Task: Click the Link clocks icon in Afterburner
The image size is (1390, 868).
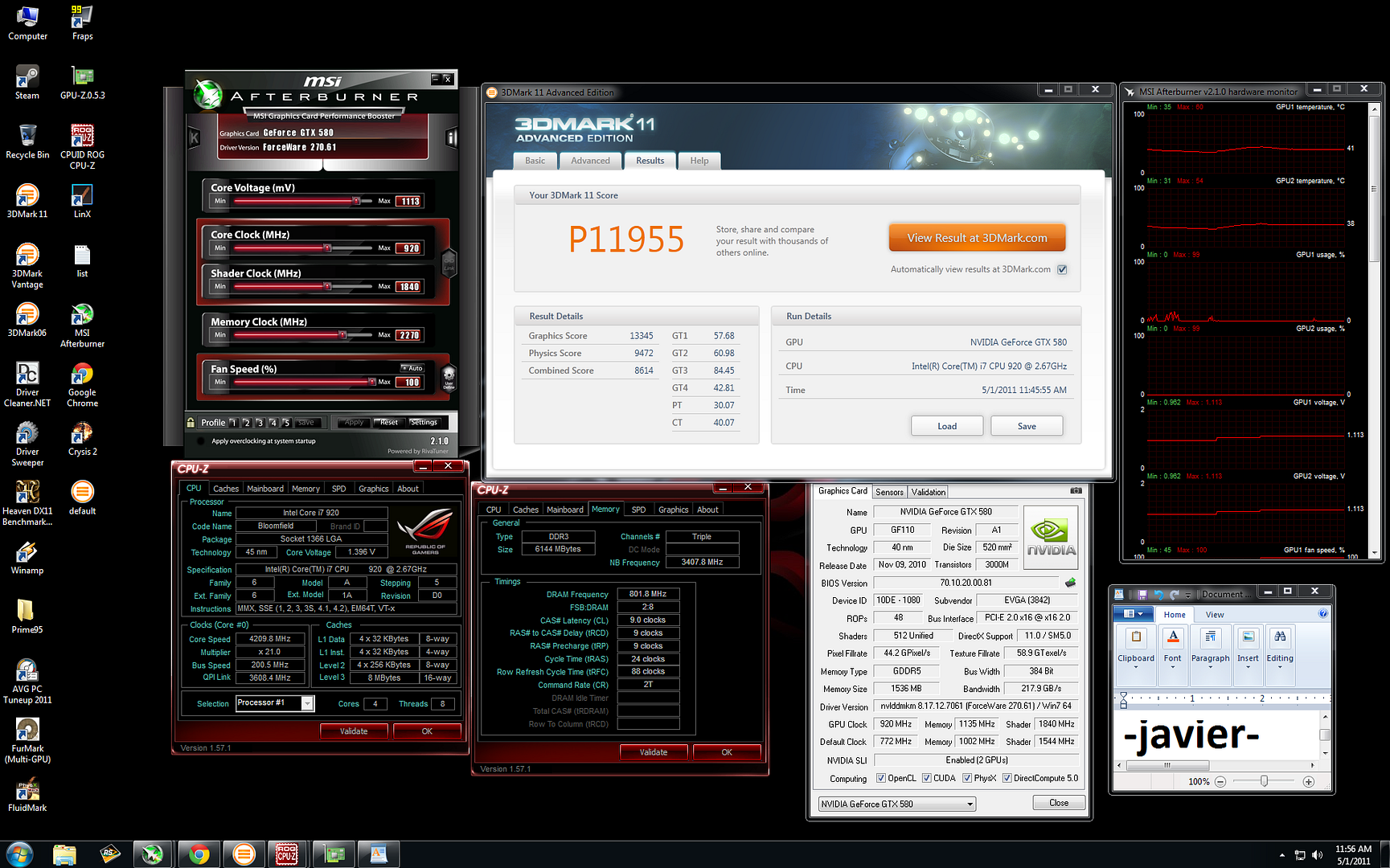Action: click(449, 262)
